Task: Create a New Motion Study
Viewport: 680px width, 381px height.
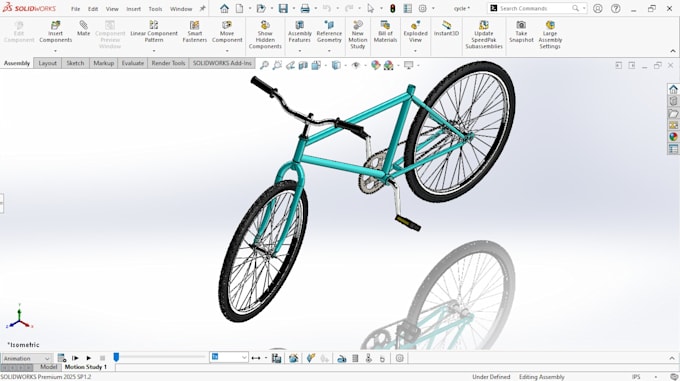Action: [358, 35]
